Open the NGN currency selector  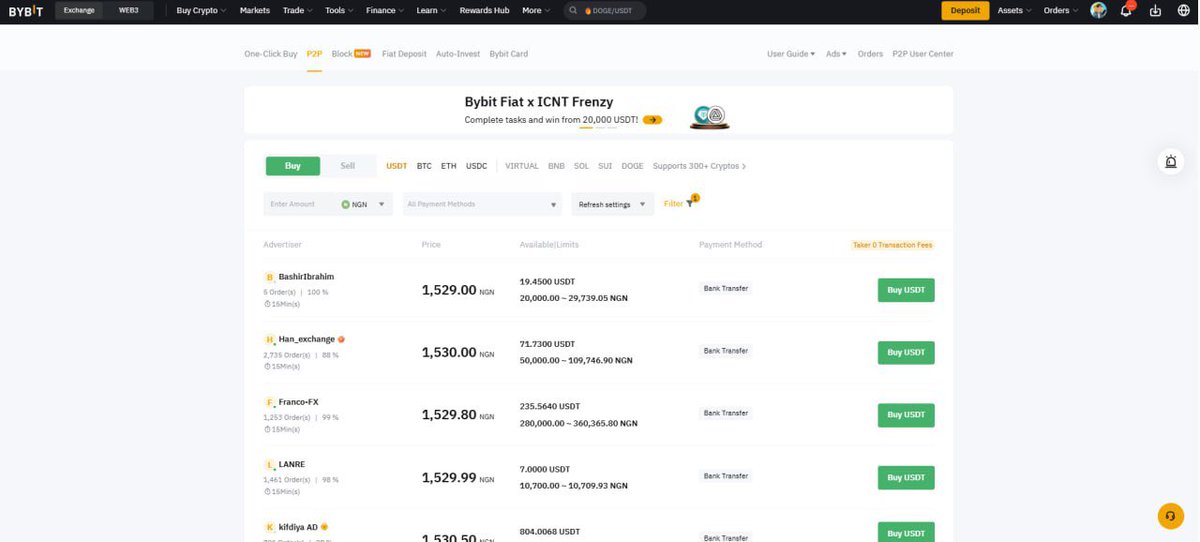point(364,204)
